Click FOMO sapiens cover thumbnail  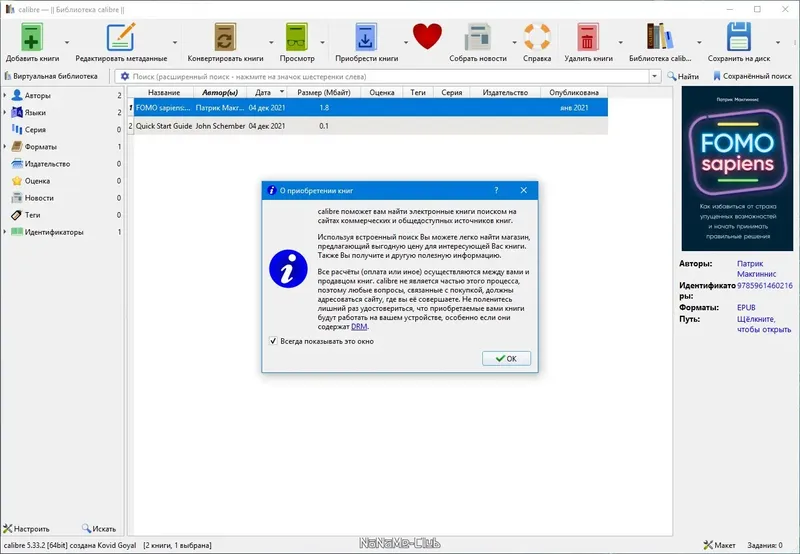[x=737, y=168]
